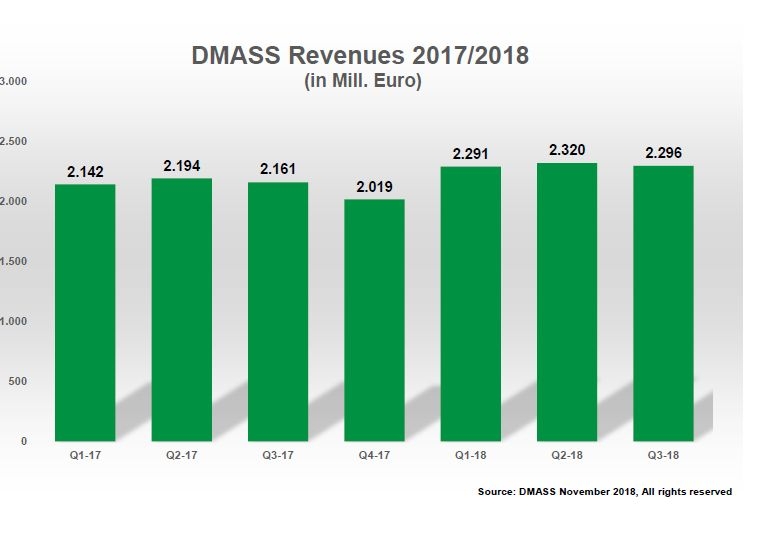The width and height of the screenshot is (766, 536).
Task: Select the Q2-18 axis label
Action: [x=566, y=456]
